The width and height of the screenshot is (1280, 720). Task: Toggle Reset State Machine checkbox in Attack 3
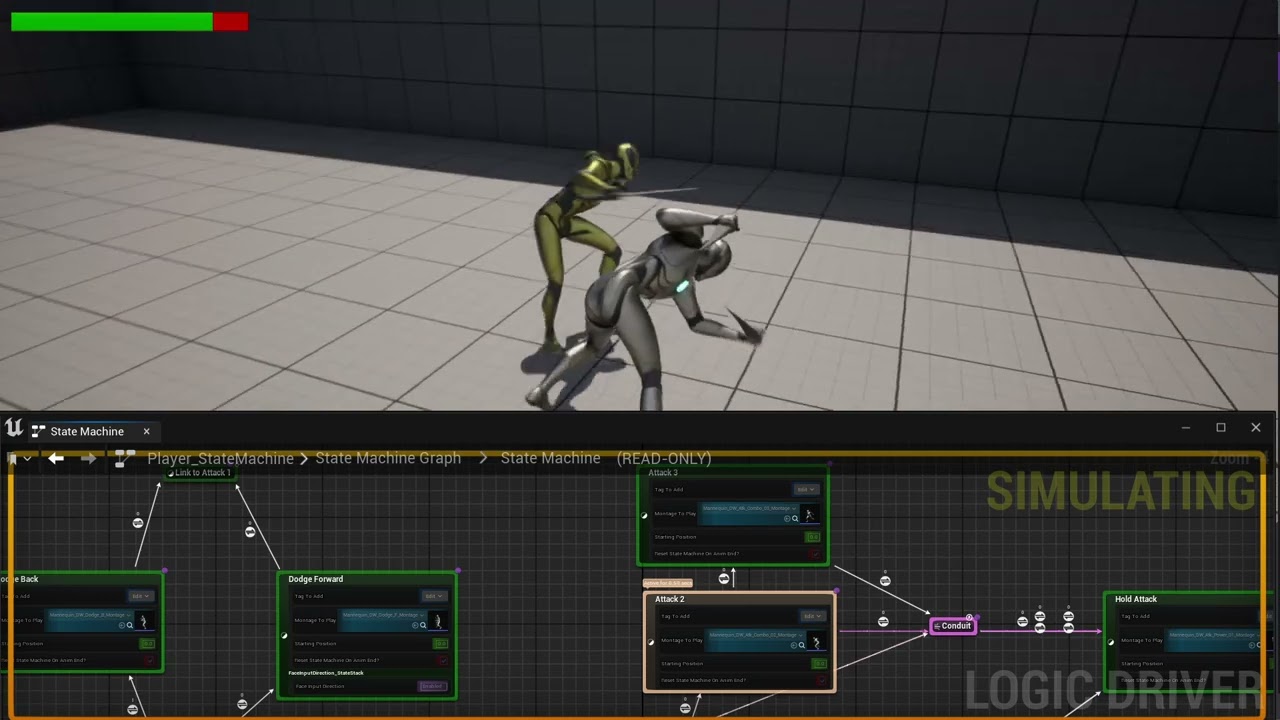815,554
